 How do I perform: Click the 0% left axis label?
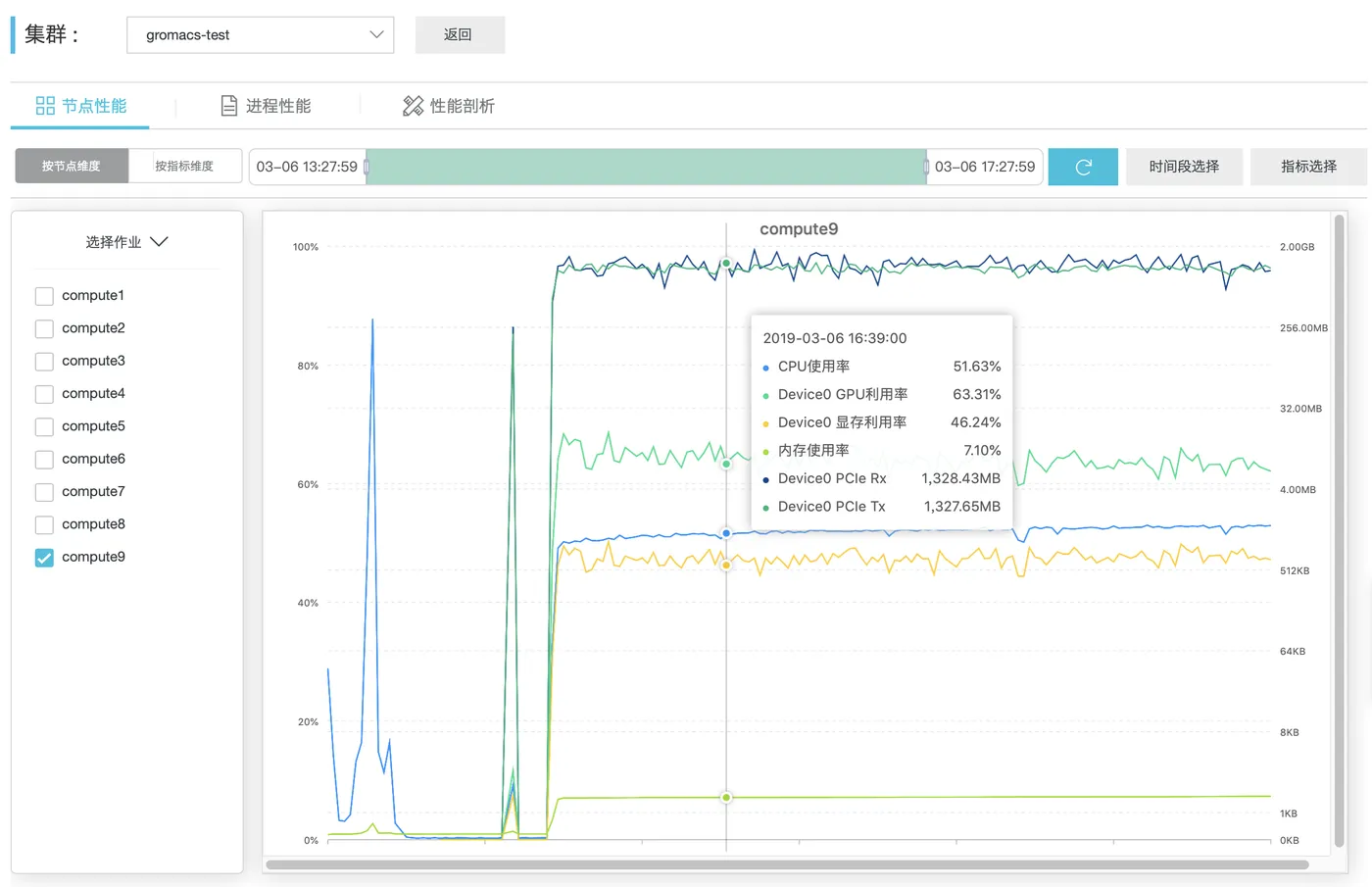click(311, 841)
